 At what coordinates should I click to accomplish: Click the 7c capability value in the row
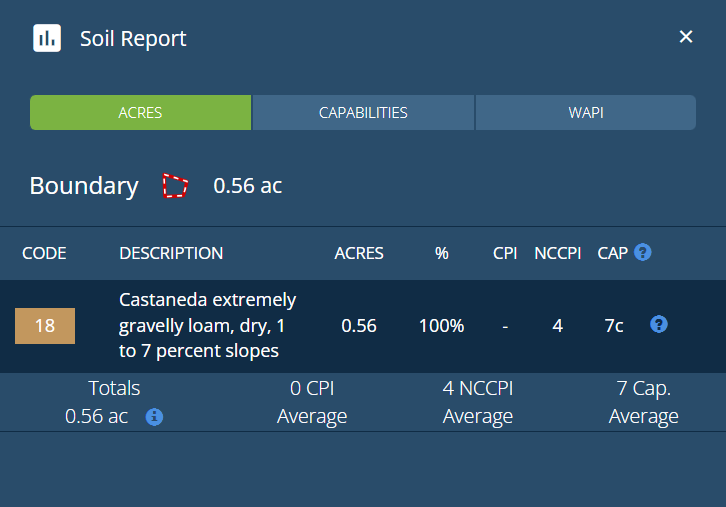(612, 326)
